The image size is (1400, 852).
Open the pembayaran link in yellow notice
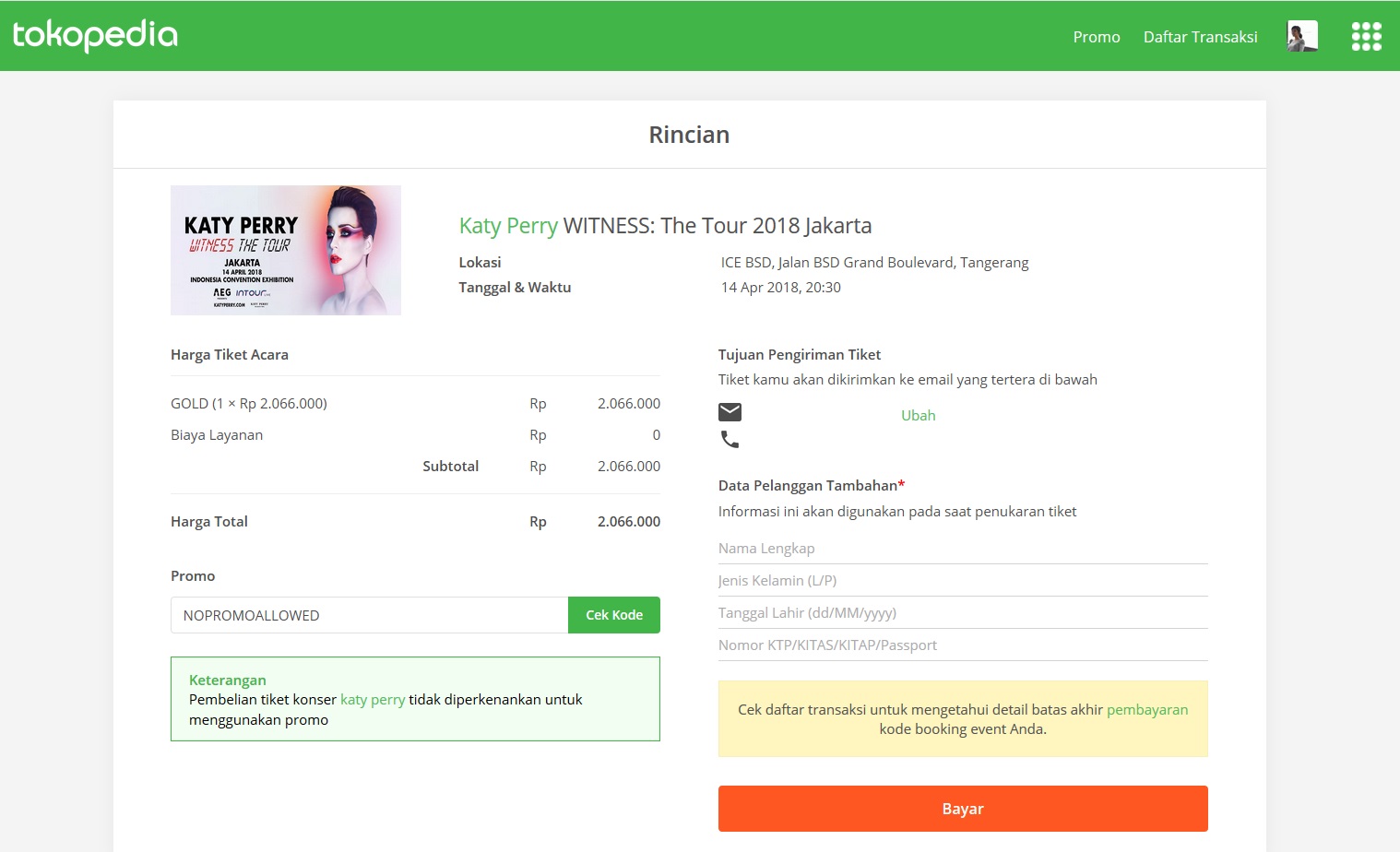click(x=1146, y=710)
